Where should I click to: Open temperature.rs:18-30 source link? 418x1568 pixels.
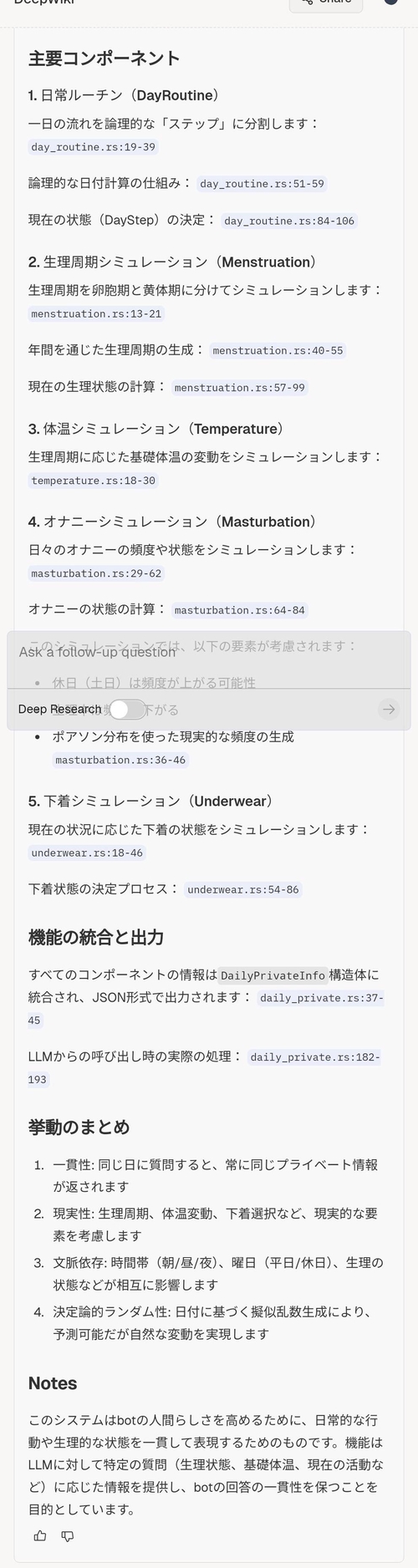coord(93,481)
